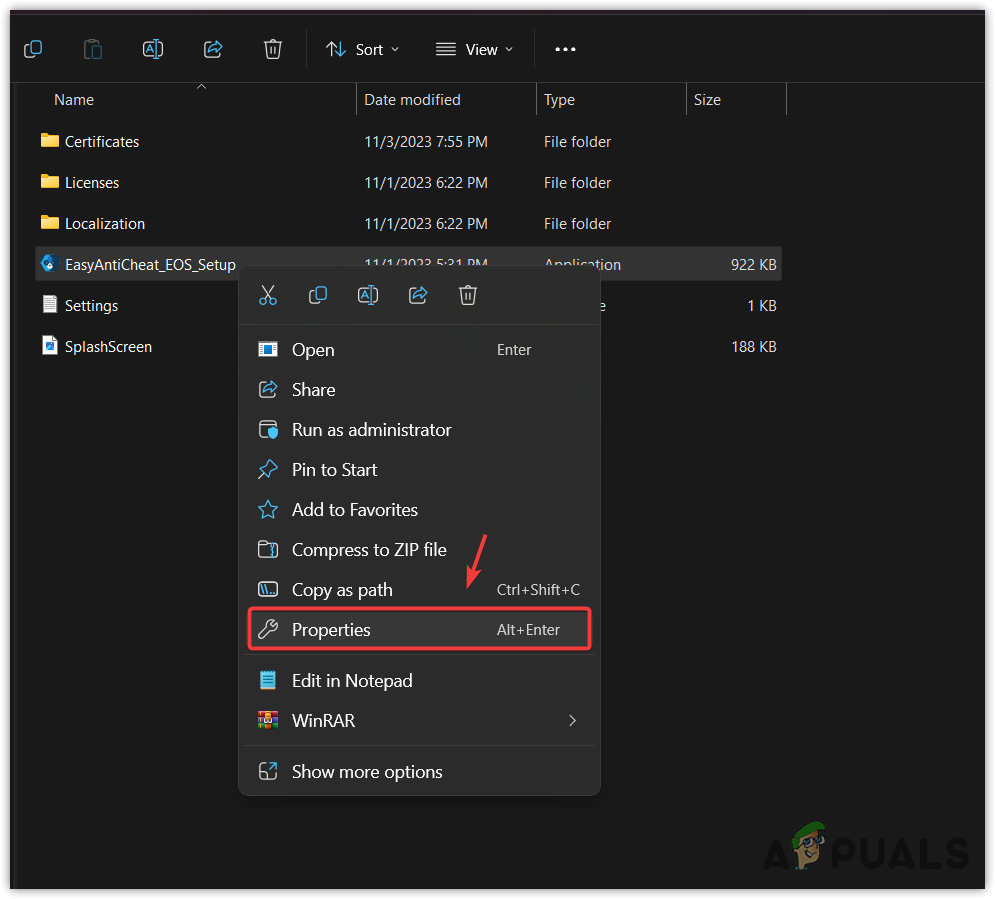Image resolution: width=995 pixels, height=899 pixels.
Task: Select Add to Favorites
Action: (419, 509)
